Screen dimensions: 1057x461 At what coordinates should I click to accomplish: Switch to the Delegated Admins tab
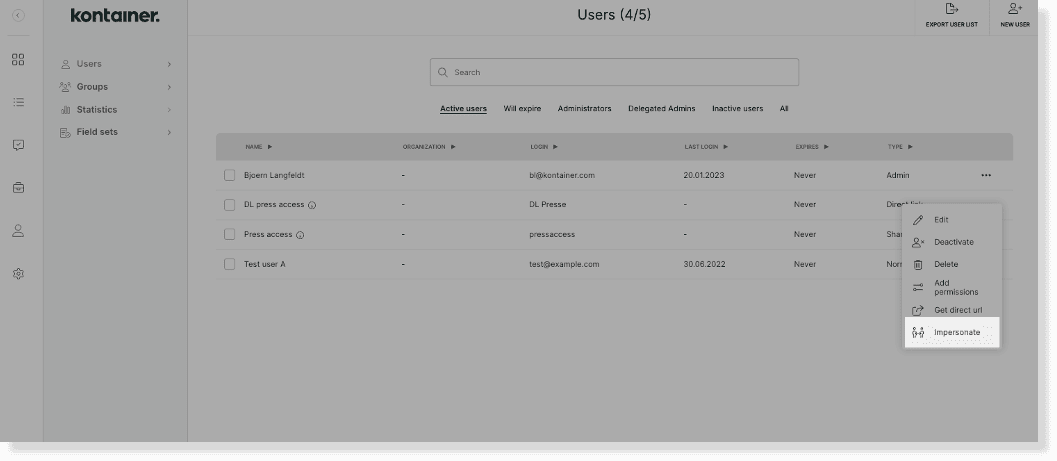click(x=661, y=109)
